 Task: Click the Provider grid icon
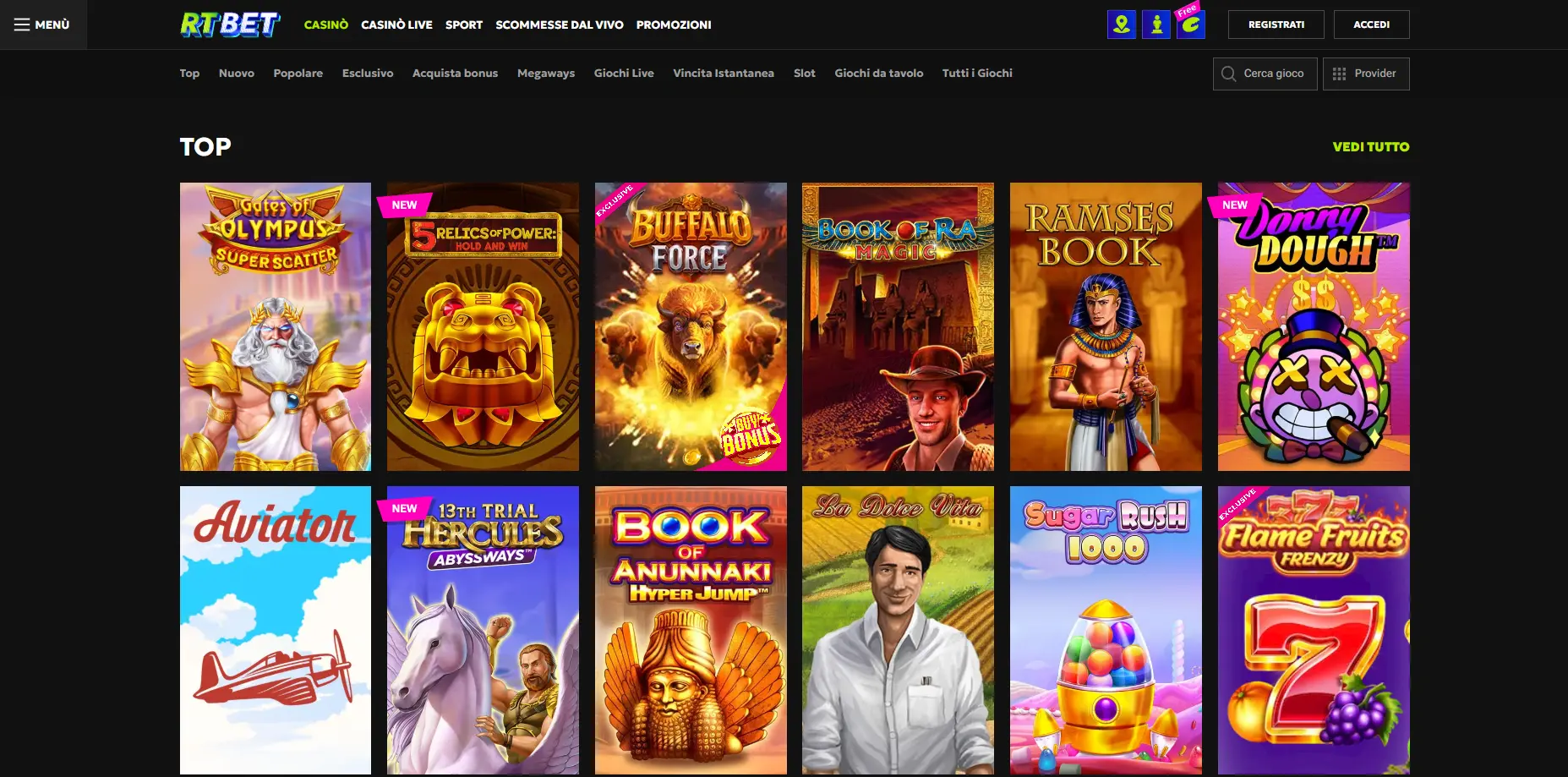tap(1339, 74)
